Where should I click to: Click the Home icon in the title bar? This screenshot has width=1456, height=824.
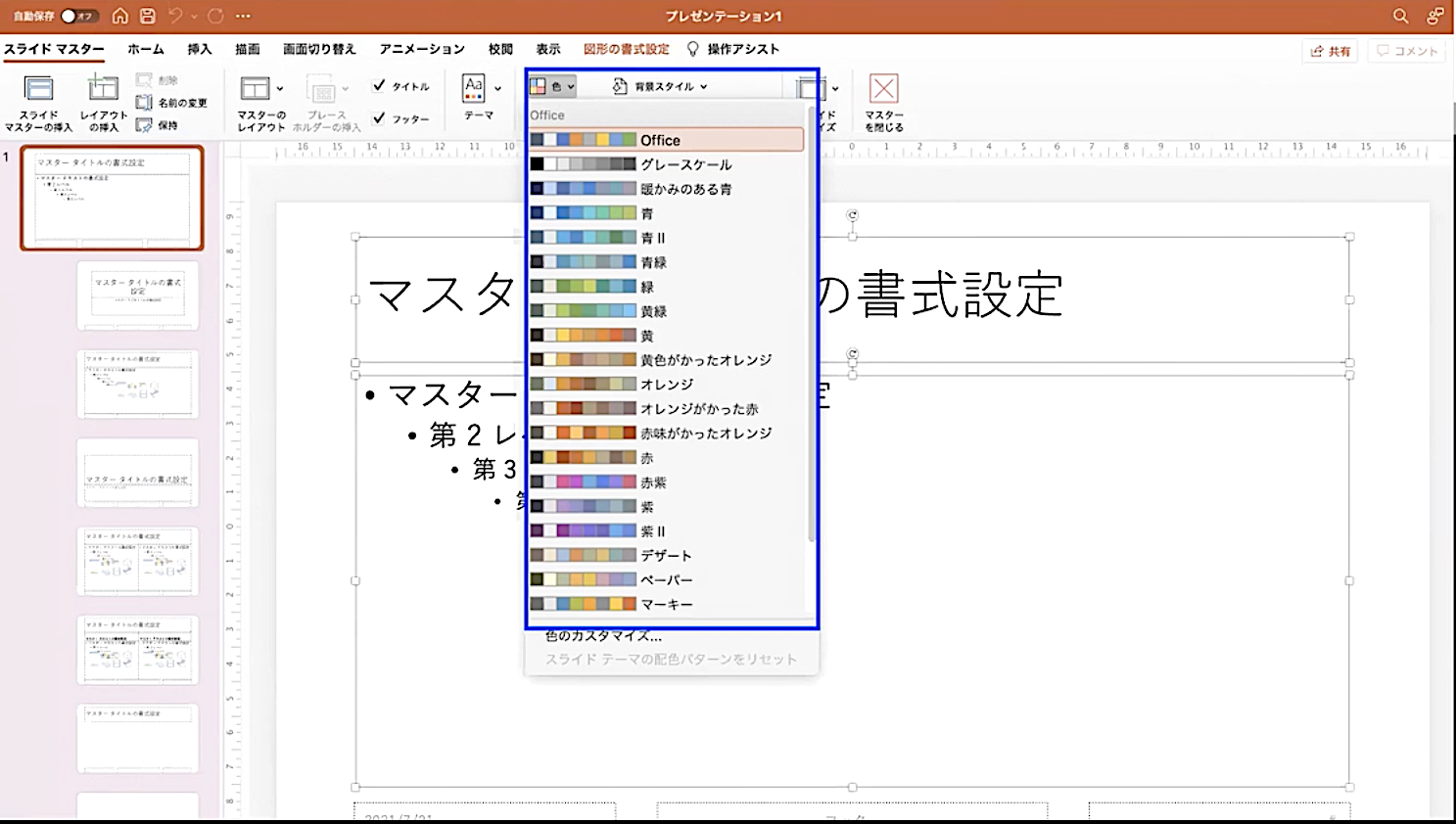(119, 16)
